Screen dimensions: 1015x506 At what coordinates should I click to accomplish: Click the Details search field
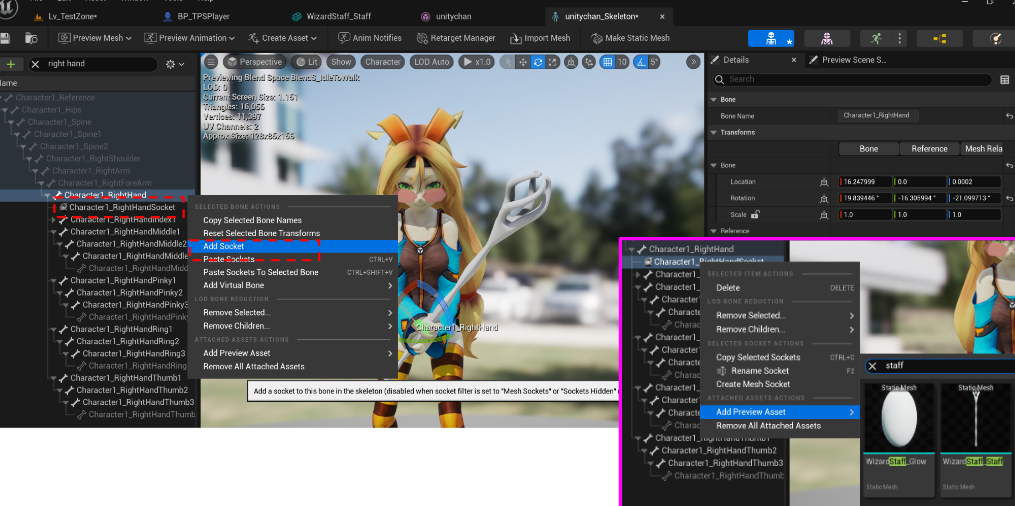[x=852, y=80]
